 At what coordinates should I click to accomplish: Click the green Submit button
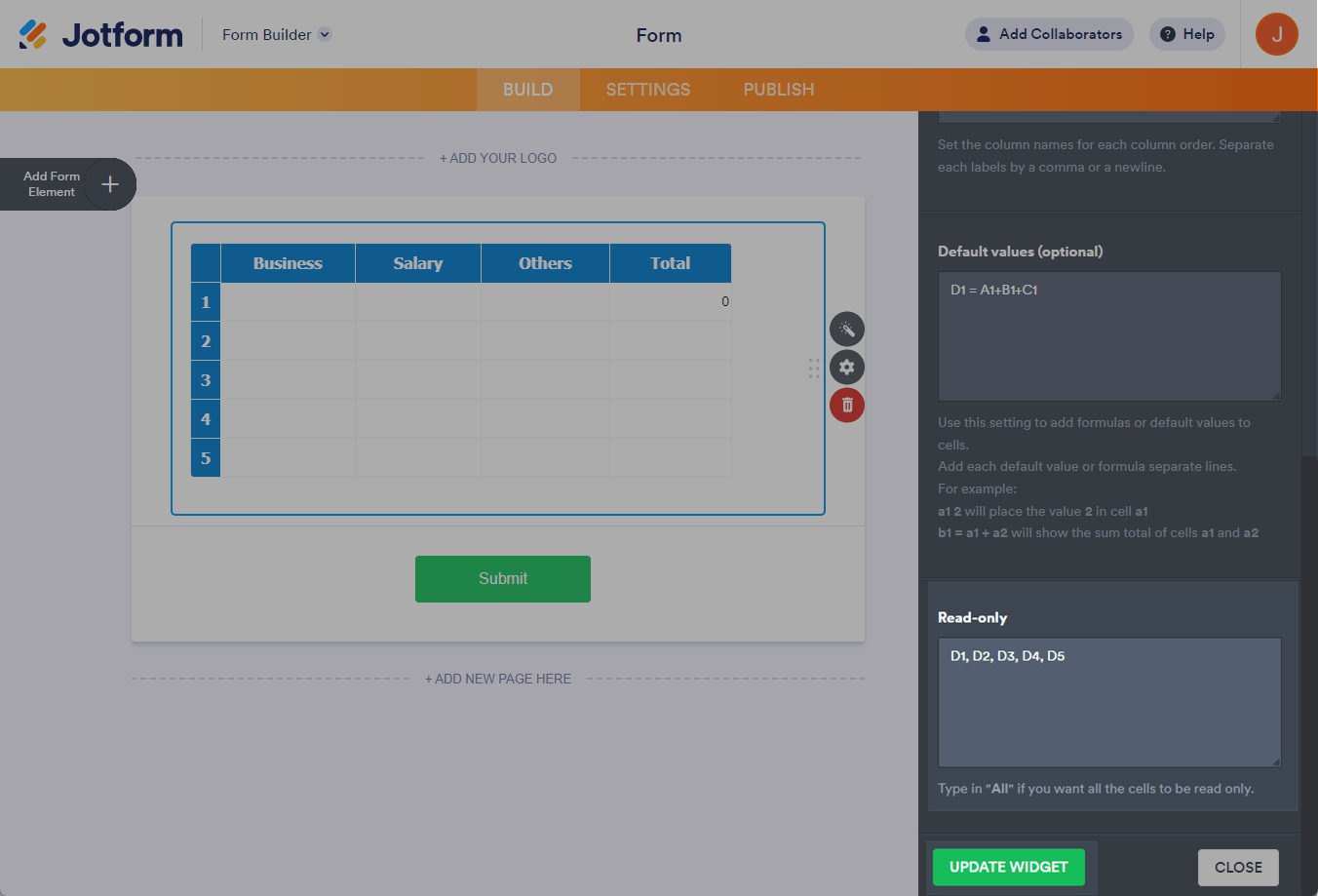503,579
